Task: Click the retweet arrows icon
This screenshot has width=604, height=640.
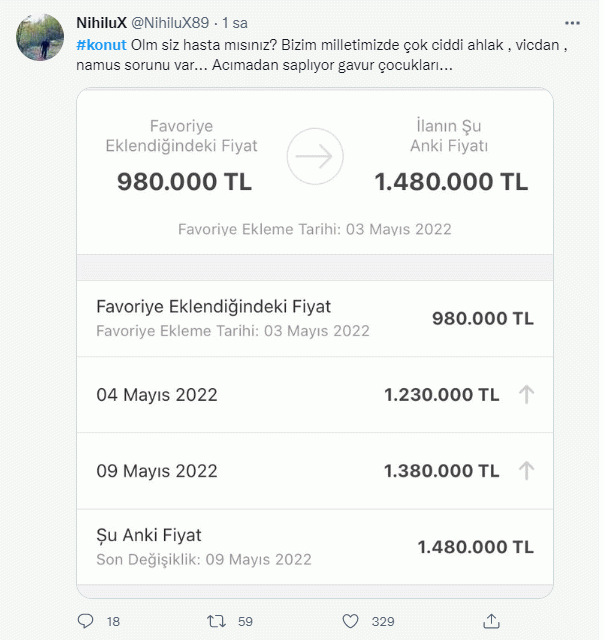Action: [x=215, y=621]
